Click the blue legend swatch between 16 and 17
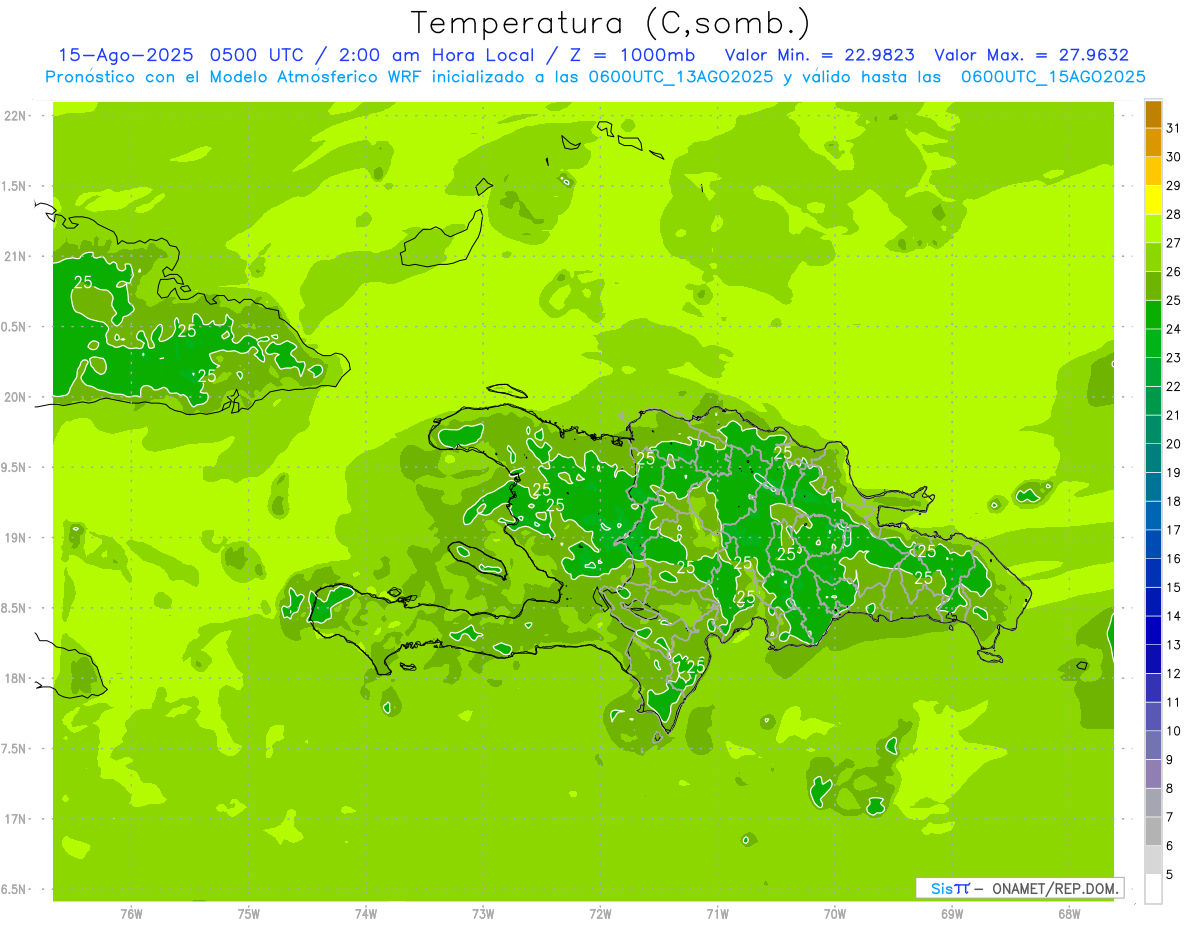The height and width of the screenshot is (927, 1200). [1153, 544]
